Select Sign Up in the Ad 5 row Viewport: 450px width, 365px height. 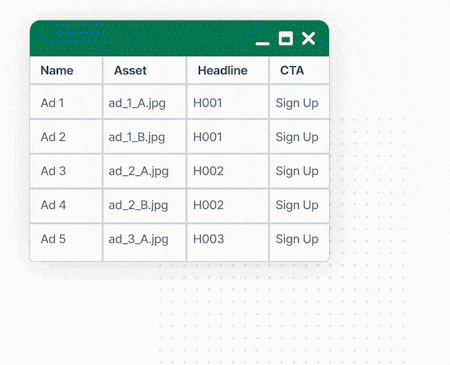[299, 241]
